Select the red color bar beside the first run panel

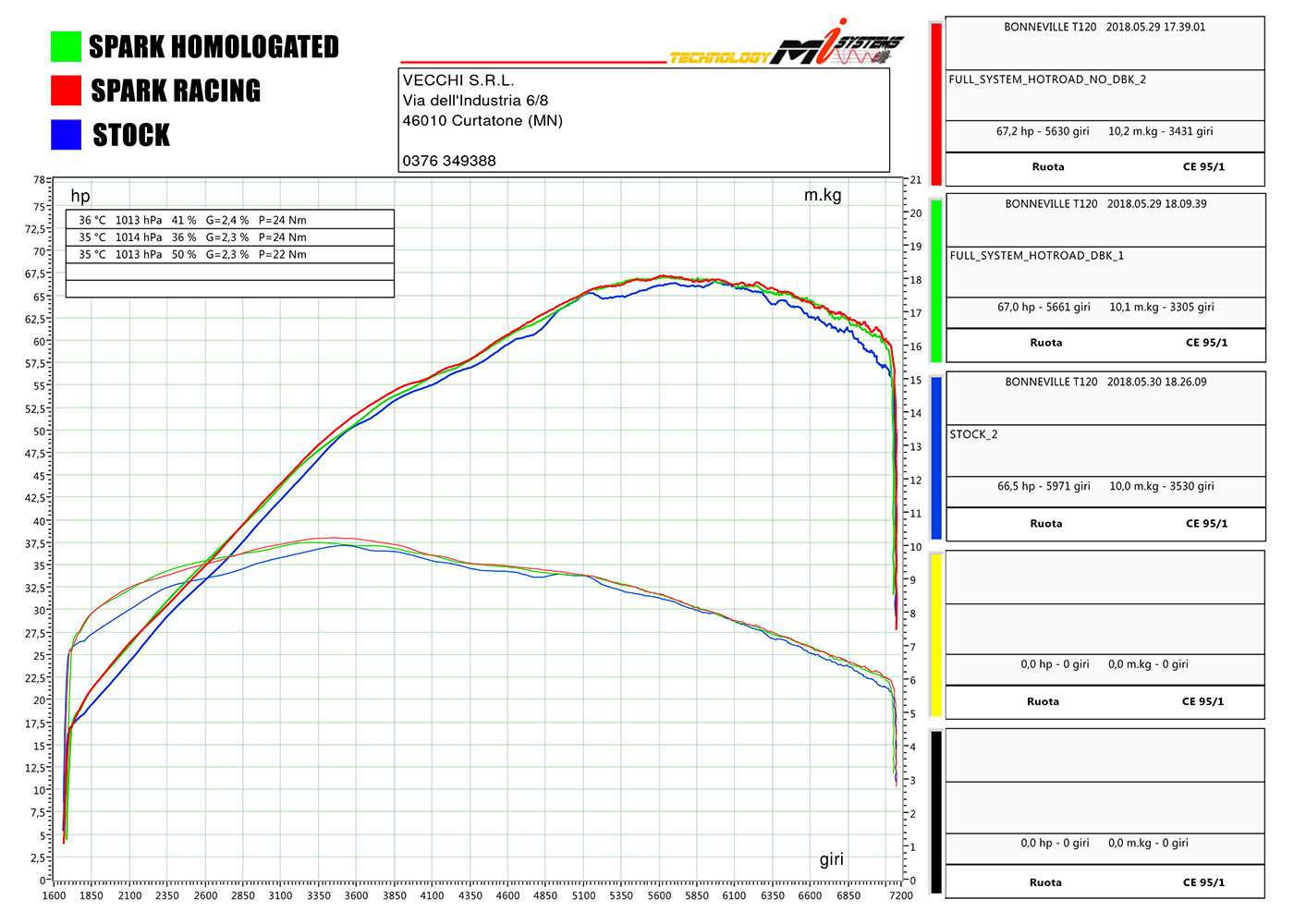click(935, 103)
